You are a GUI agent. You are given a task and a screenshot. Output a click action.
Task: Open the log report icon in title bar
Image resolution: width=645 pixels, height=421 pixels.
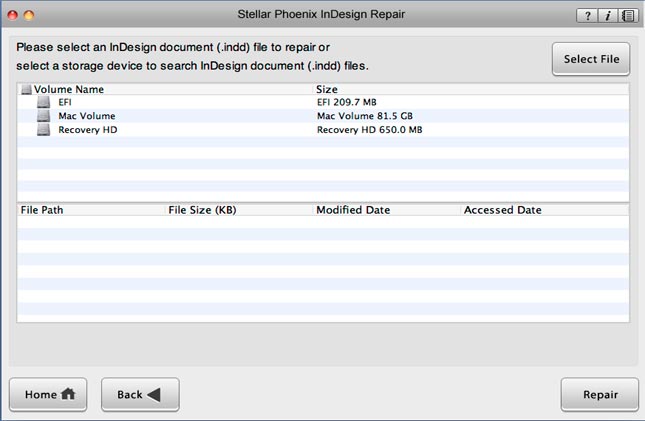(628, 16)
